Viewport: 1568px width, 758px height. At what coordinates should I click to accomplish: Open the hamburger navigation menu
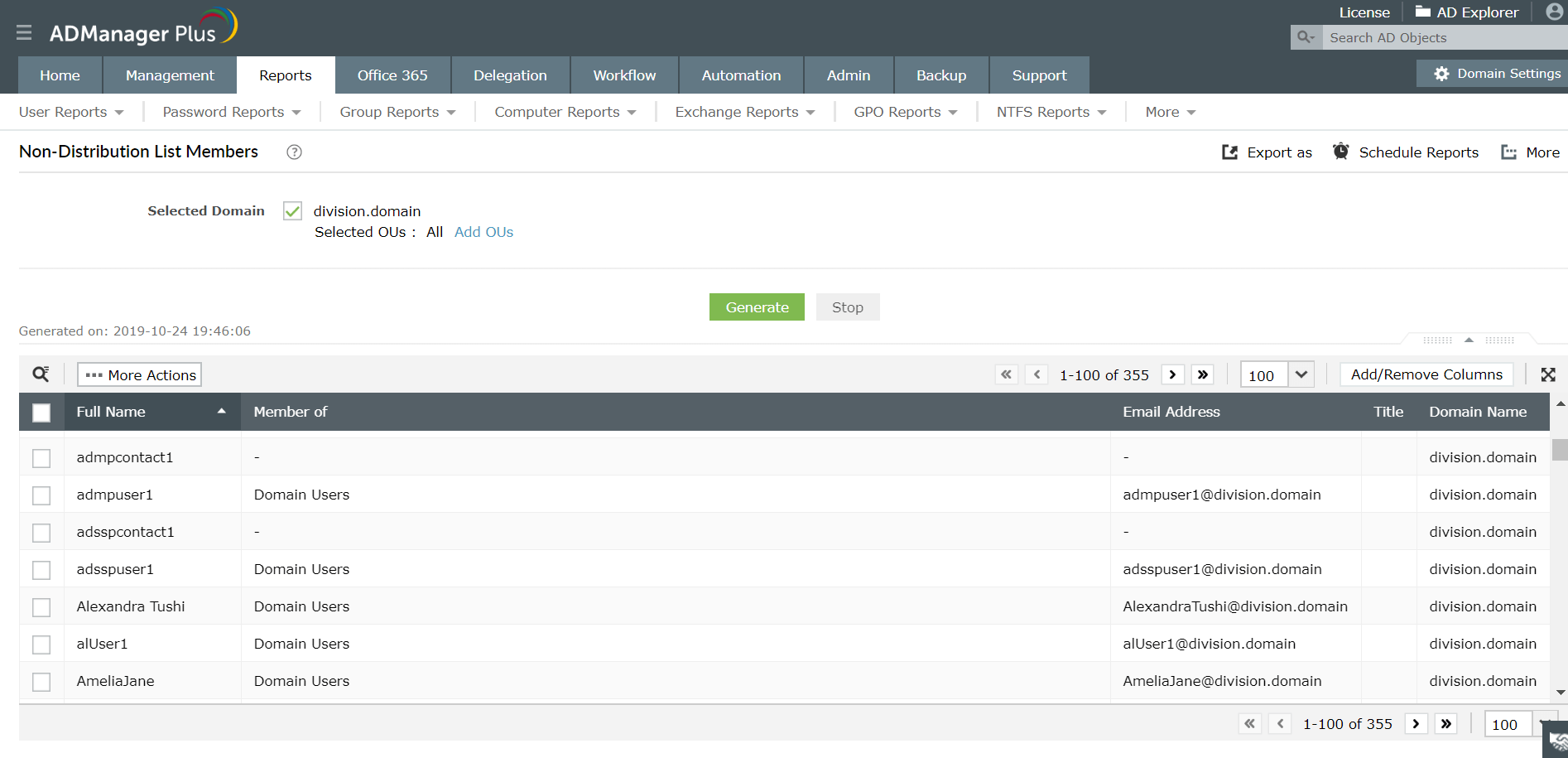coord(24,32)
